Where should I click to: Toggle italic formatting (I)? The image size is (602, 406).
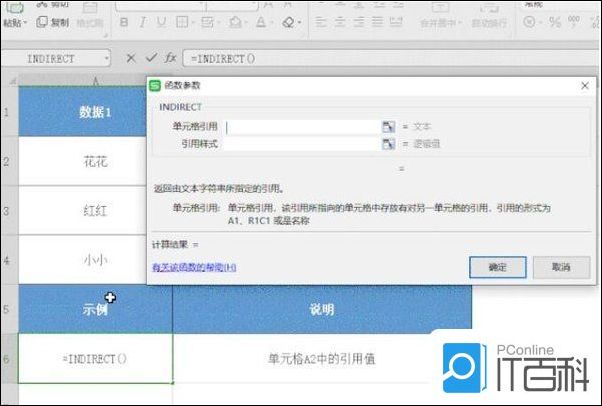[143, 22]
